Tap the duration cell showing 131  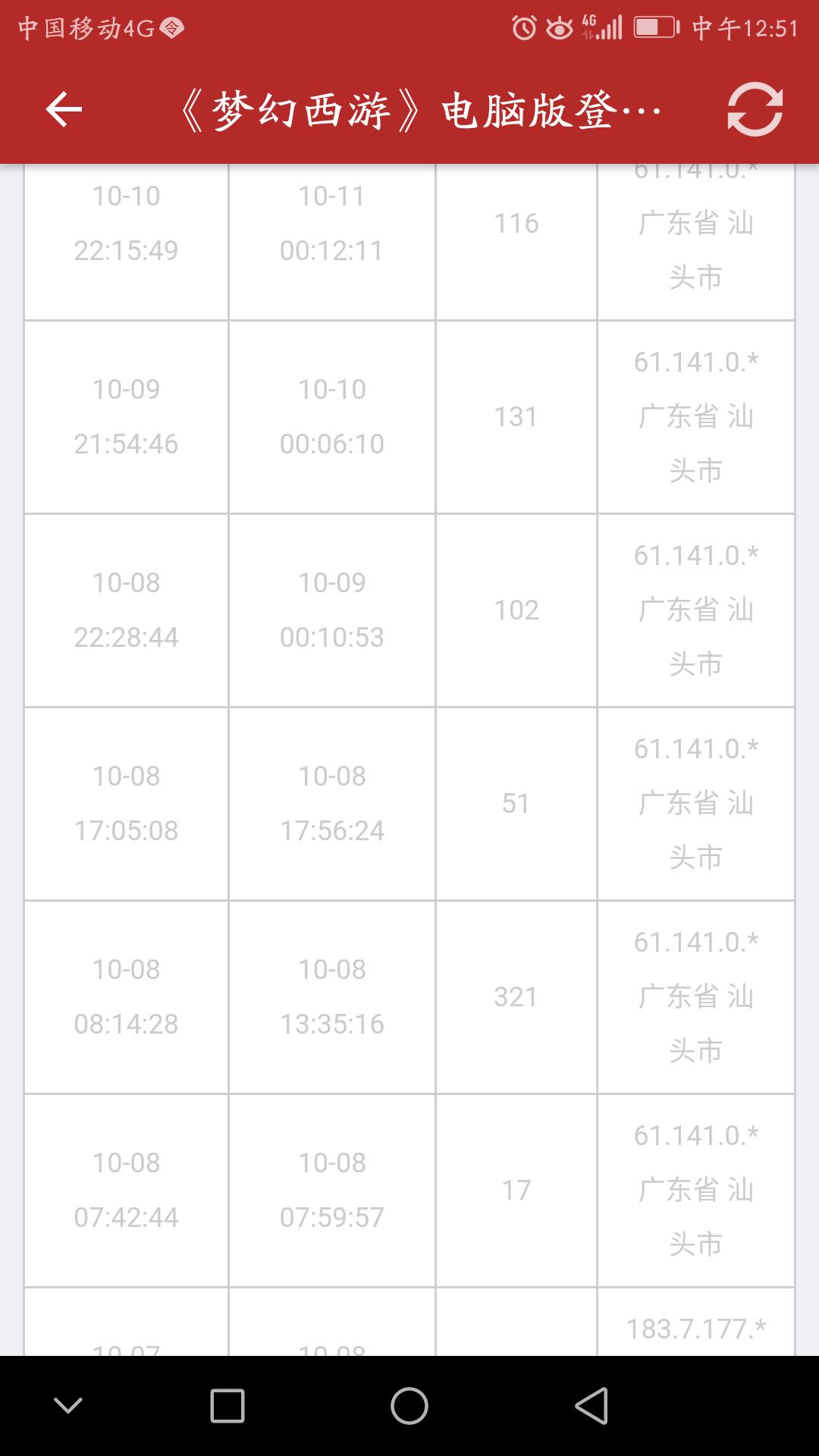(x=516, y=417)
